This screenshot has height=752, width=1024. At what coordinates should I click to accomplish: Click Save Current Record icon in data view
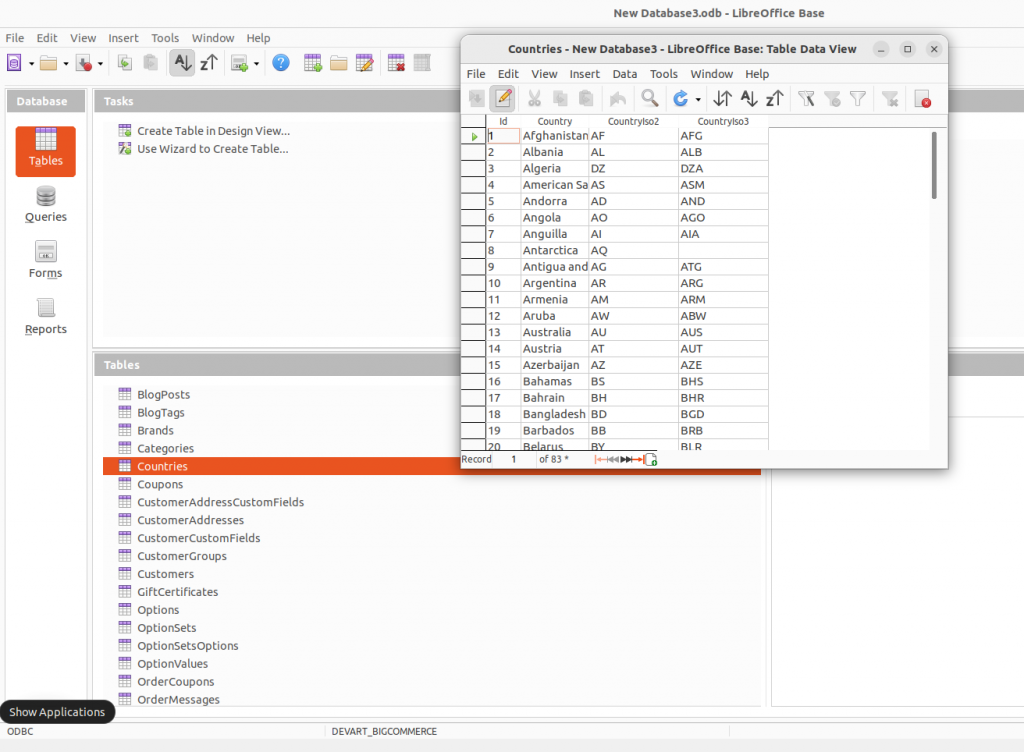[477, 99]
